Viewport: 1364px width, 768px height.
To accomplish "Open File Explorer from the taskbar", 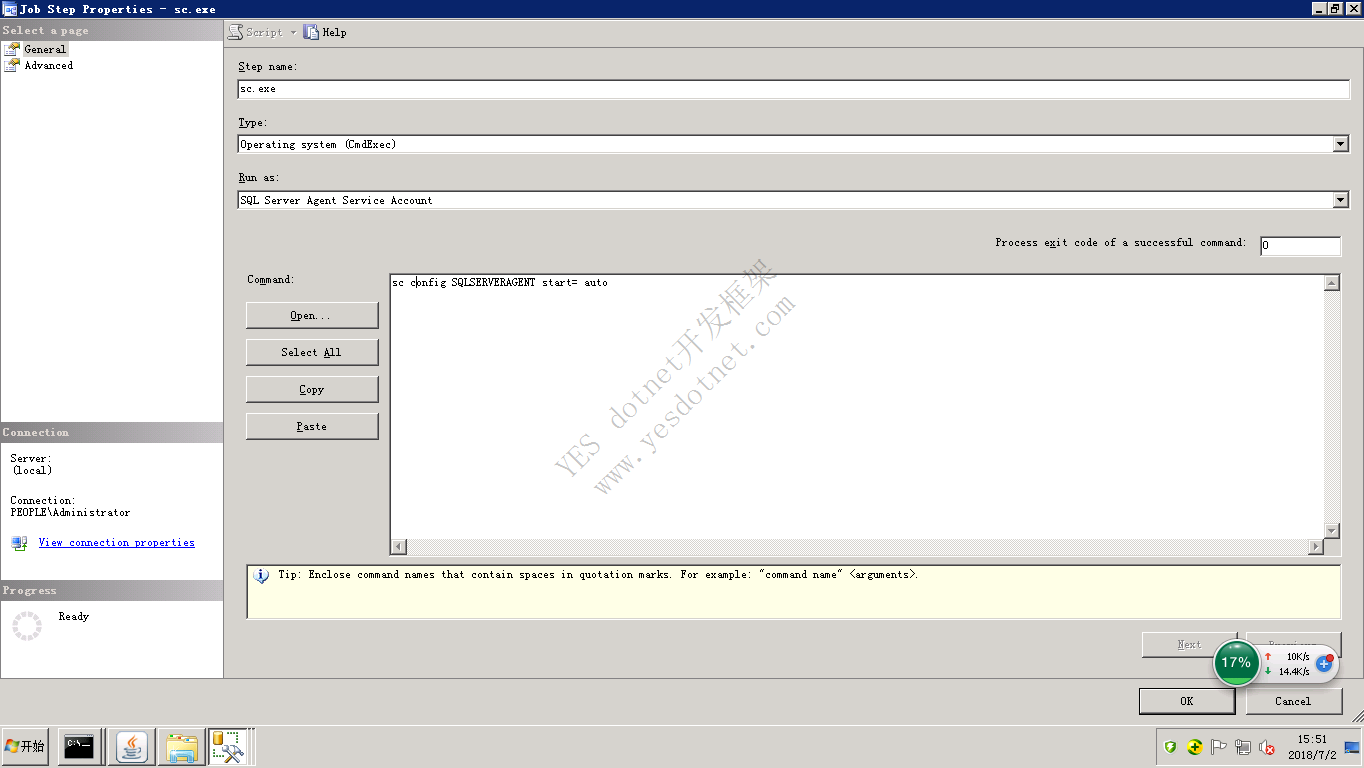I will pyautogui.click(x=182, y=747).
